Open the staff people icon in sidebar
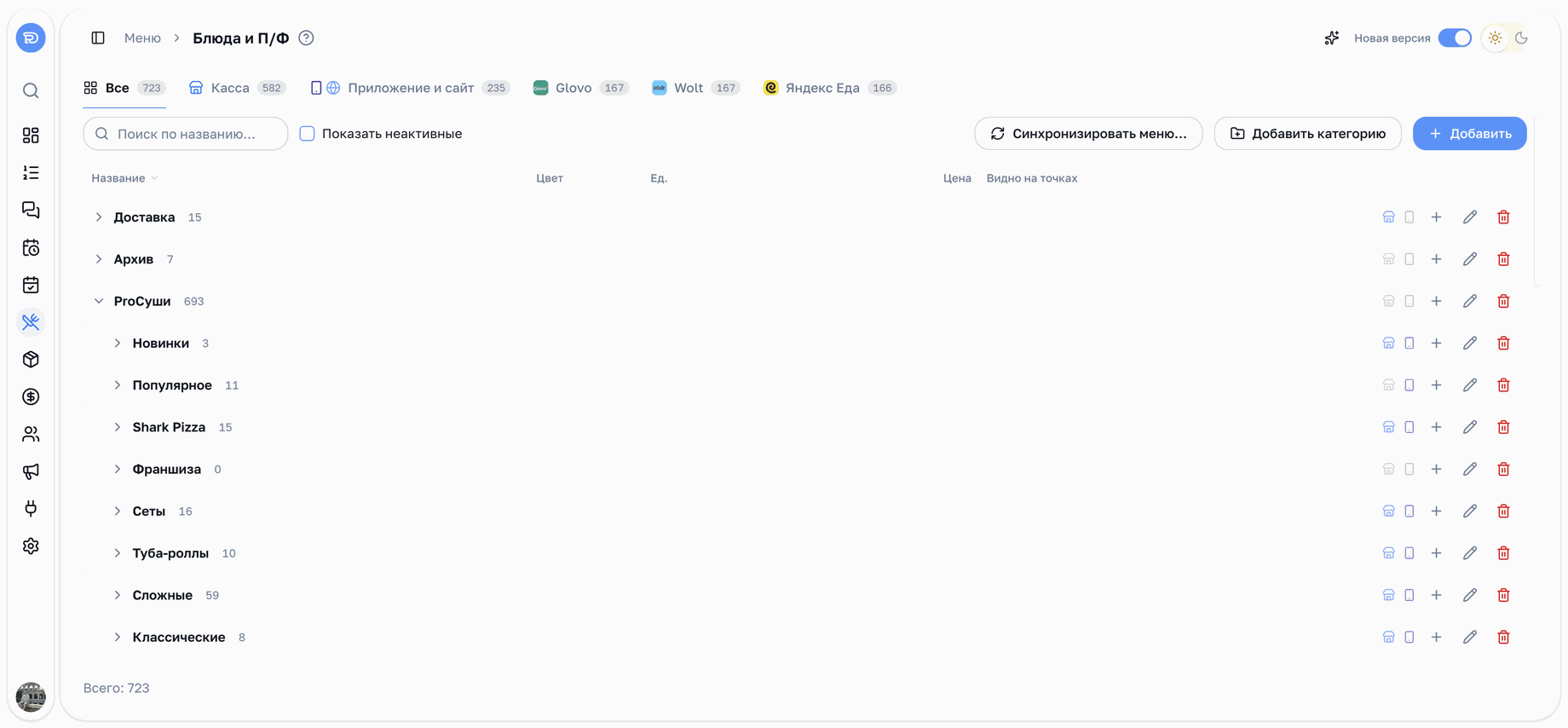Screen dimensions: 1568x728 [x=31, y=434]
